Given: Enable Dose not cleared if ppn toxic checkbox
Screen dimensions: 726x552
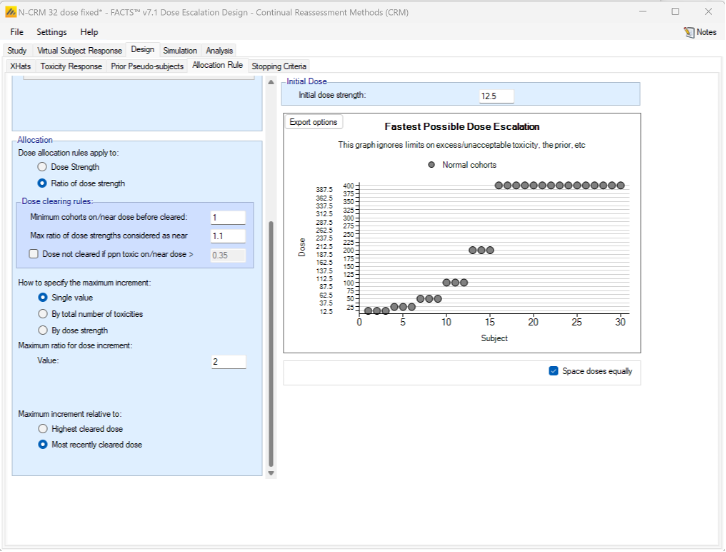Looking at the screenshot, I should pyautogui.click(x=35, y=255).
